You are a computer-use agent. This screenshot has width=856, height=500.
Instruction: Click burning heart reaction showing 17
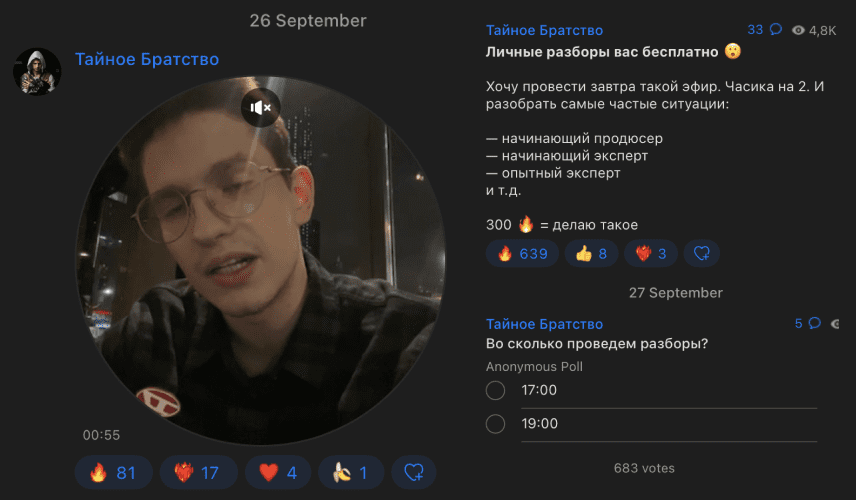point(199,472)
